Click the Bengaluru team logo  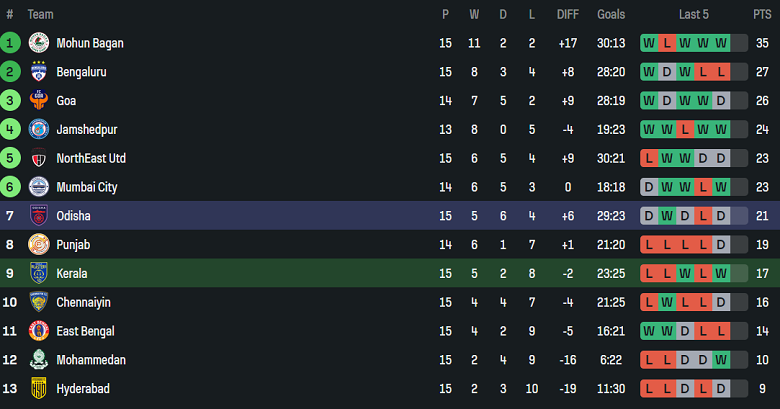[x=39, y=72]
